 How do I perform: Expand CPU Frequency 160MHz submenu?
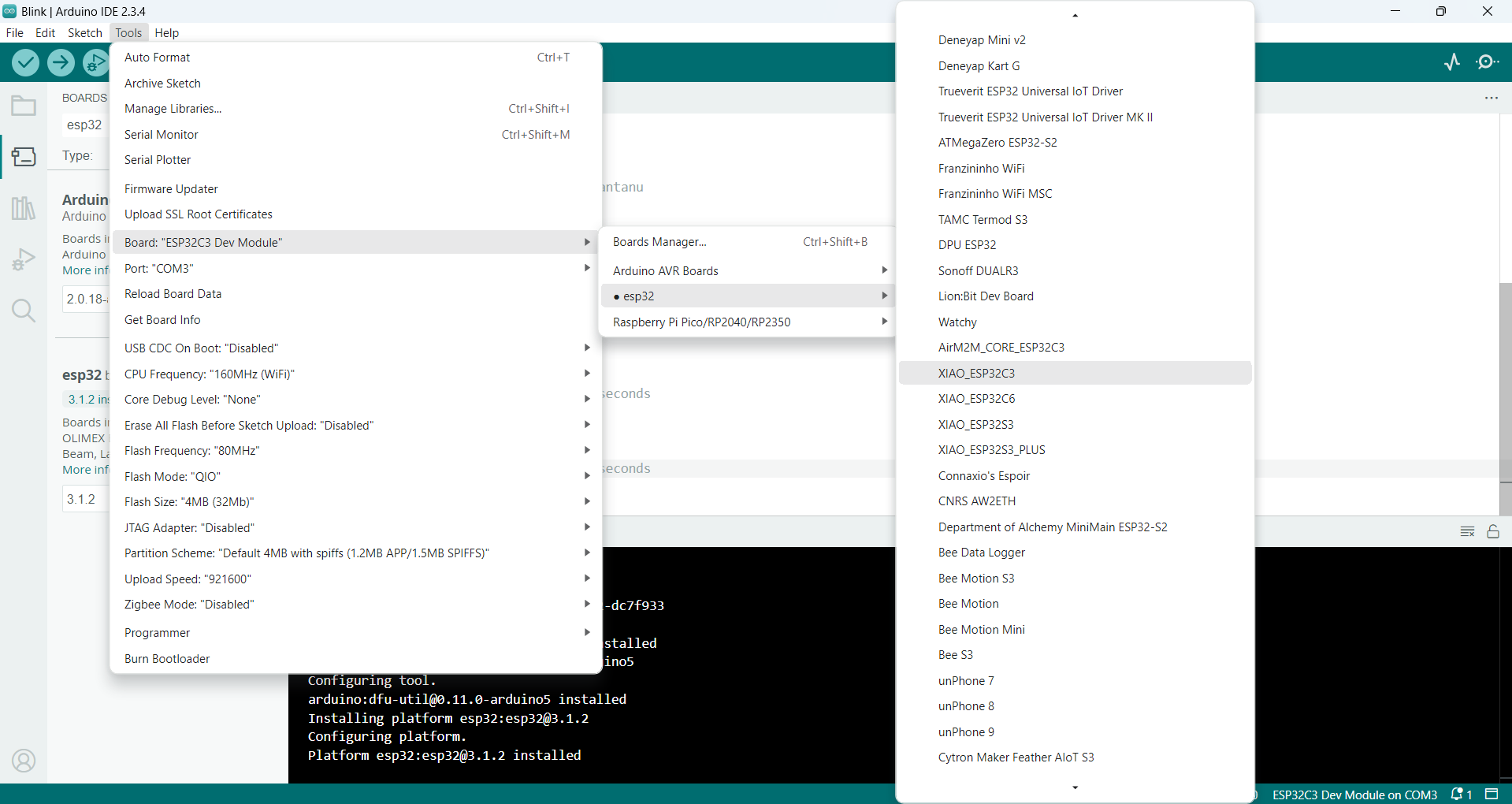356,374
